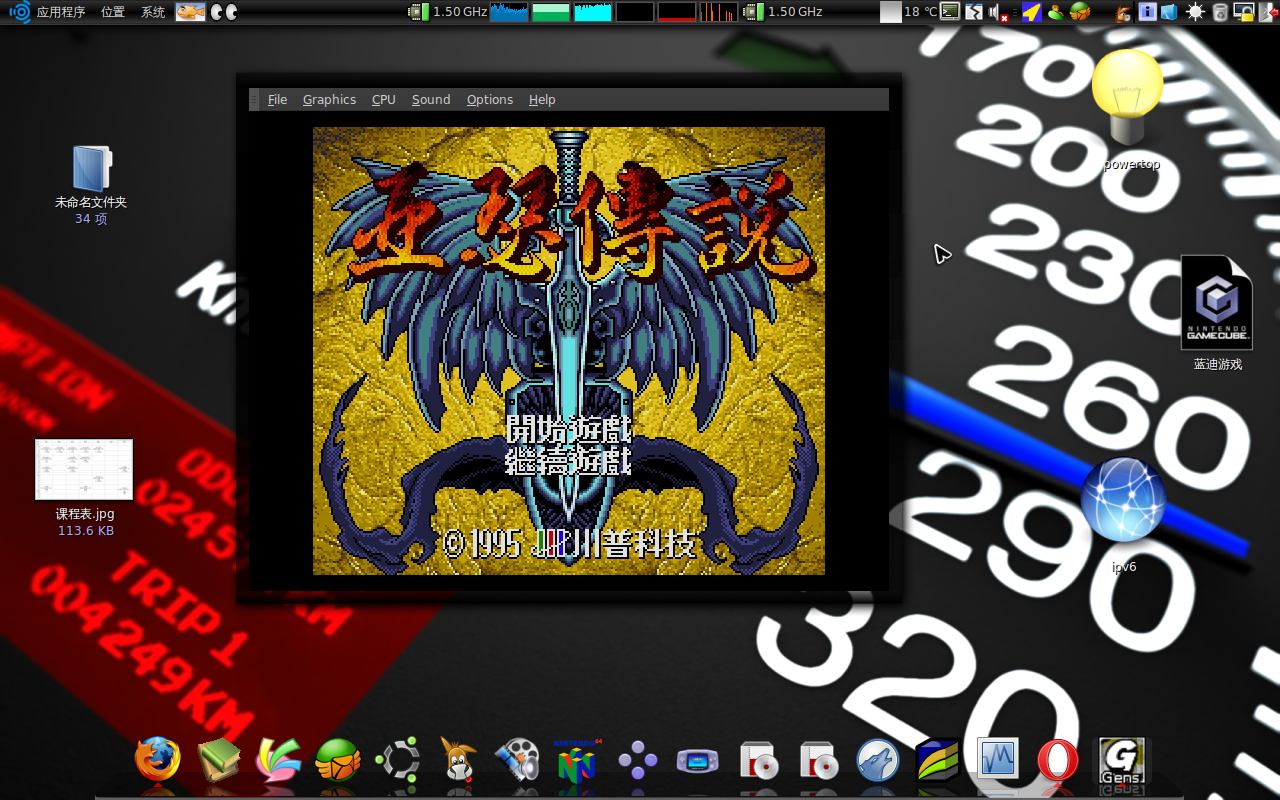Open the first red disc dock icon
Image resolution: width=1280 pixels, height=800 pixels.
pos(759,761)
